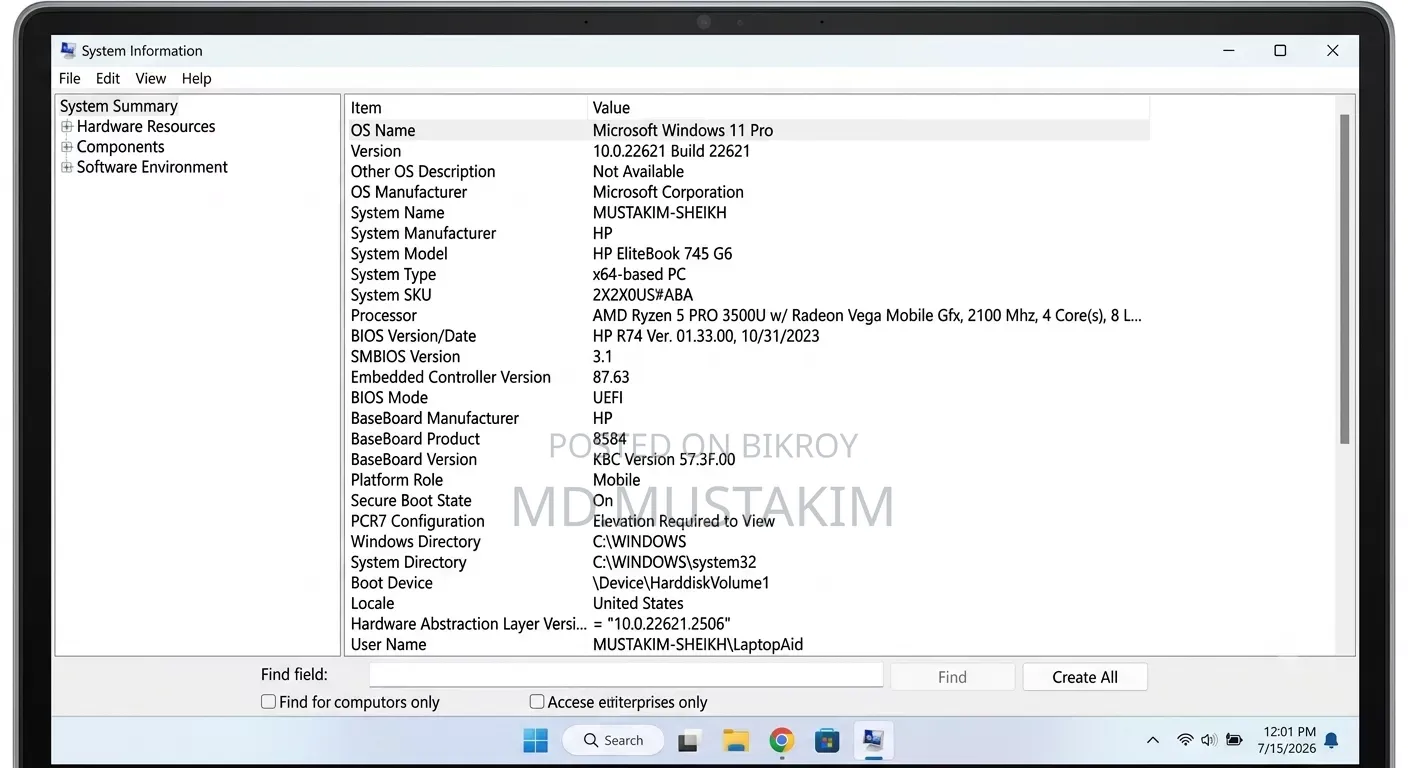This screenshot has width=1408, height=768.
Task: Open the Windows Start menu
Action: [535, 740]
